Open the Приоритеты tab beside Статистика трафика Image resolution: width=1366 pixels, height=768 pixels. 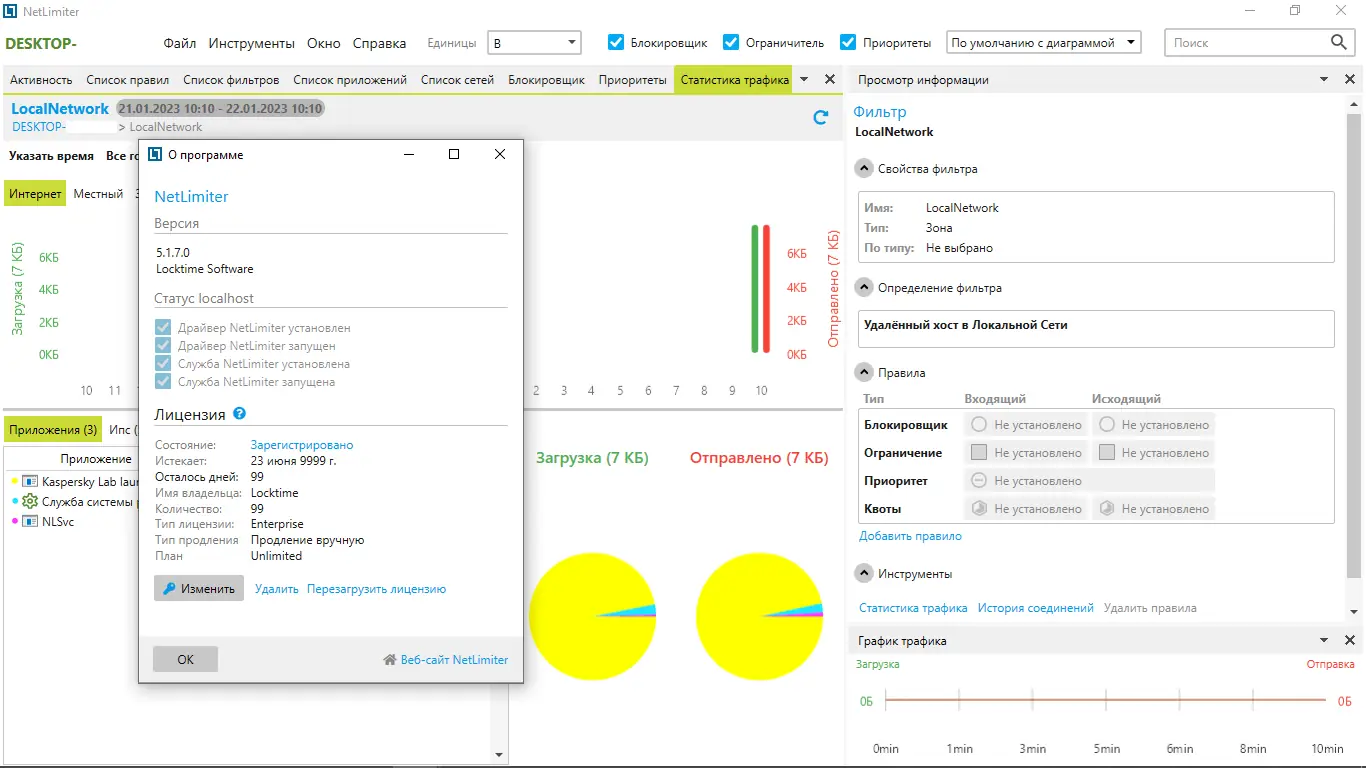click(632, 80)
